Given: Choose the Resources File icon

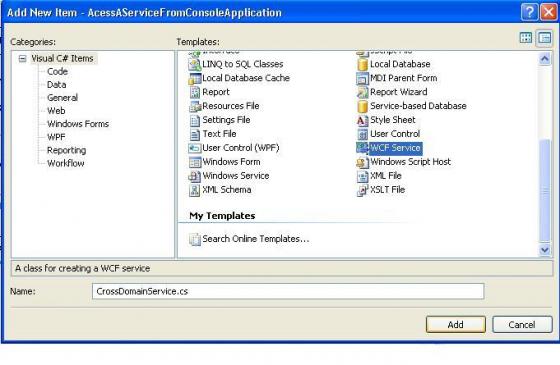Looking at the screenshot, I should coord(195,106).
